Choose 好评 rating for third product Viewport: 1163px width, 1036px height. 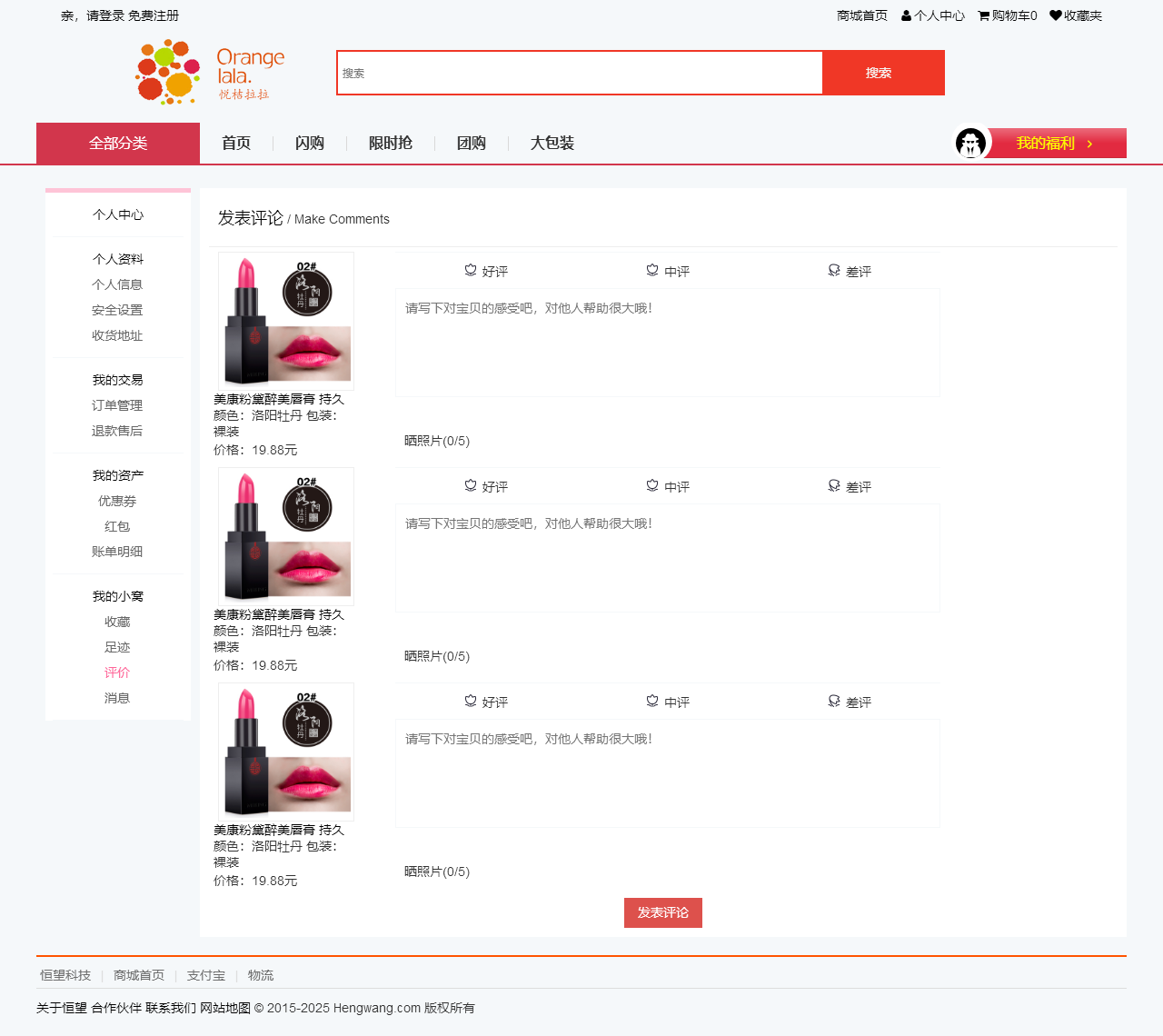[495, 702]
